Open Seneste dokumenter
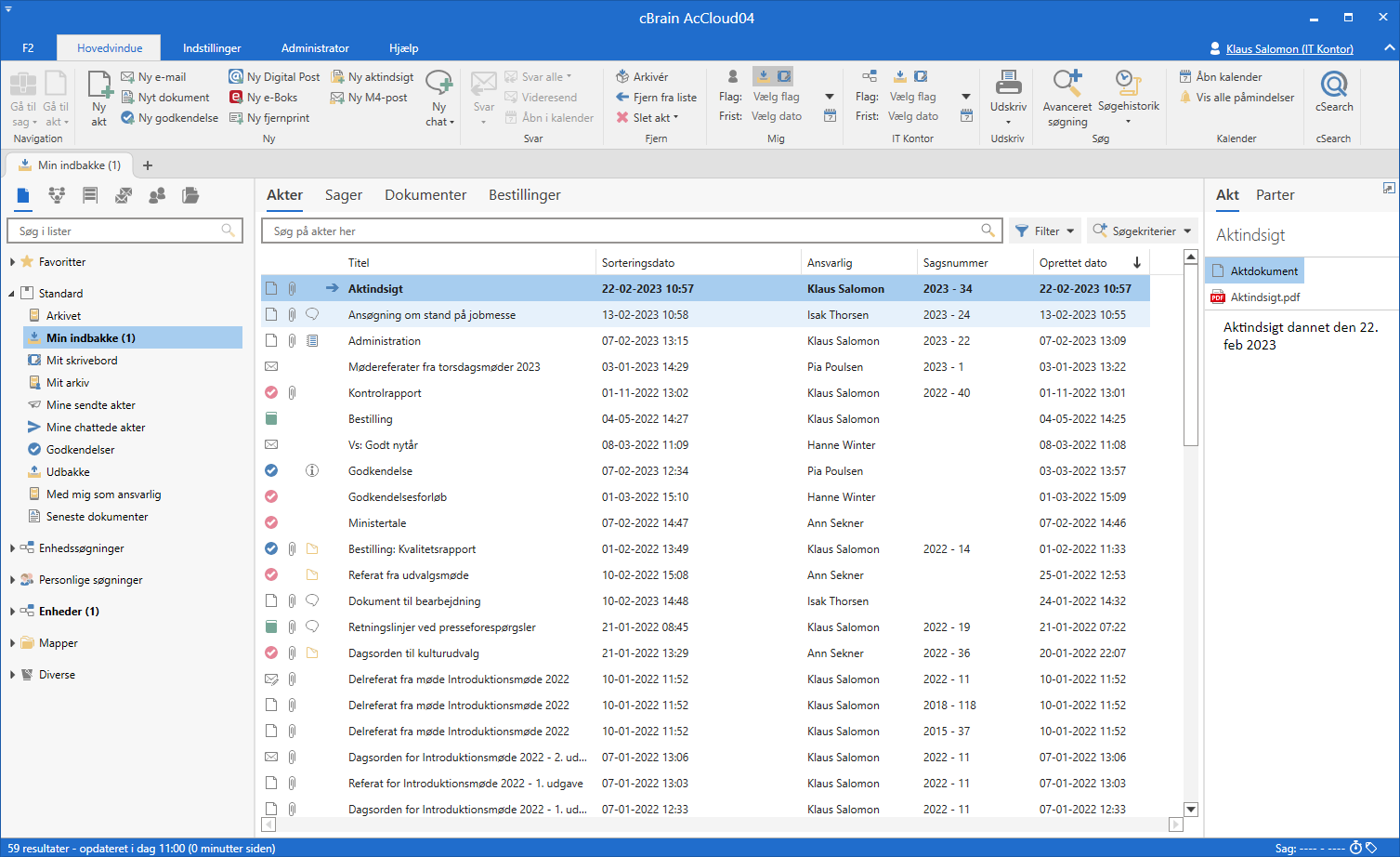This screenshot has height=857, width=1400. (x=97, y=517)
